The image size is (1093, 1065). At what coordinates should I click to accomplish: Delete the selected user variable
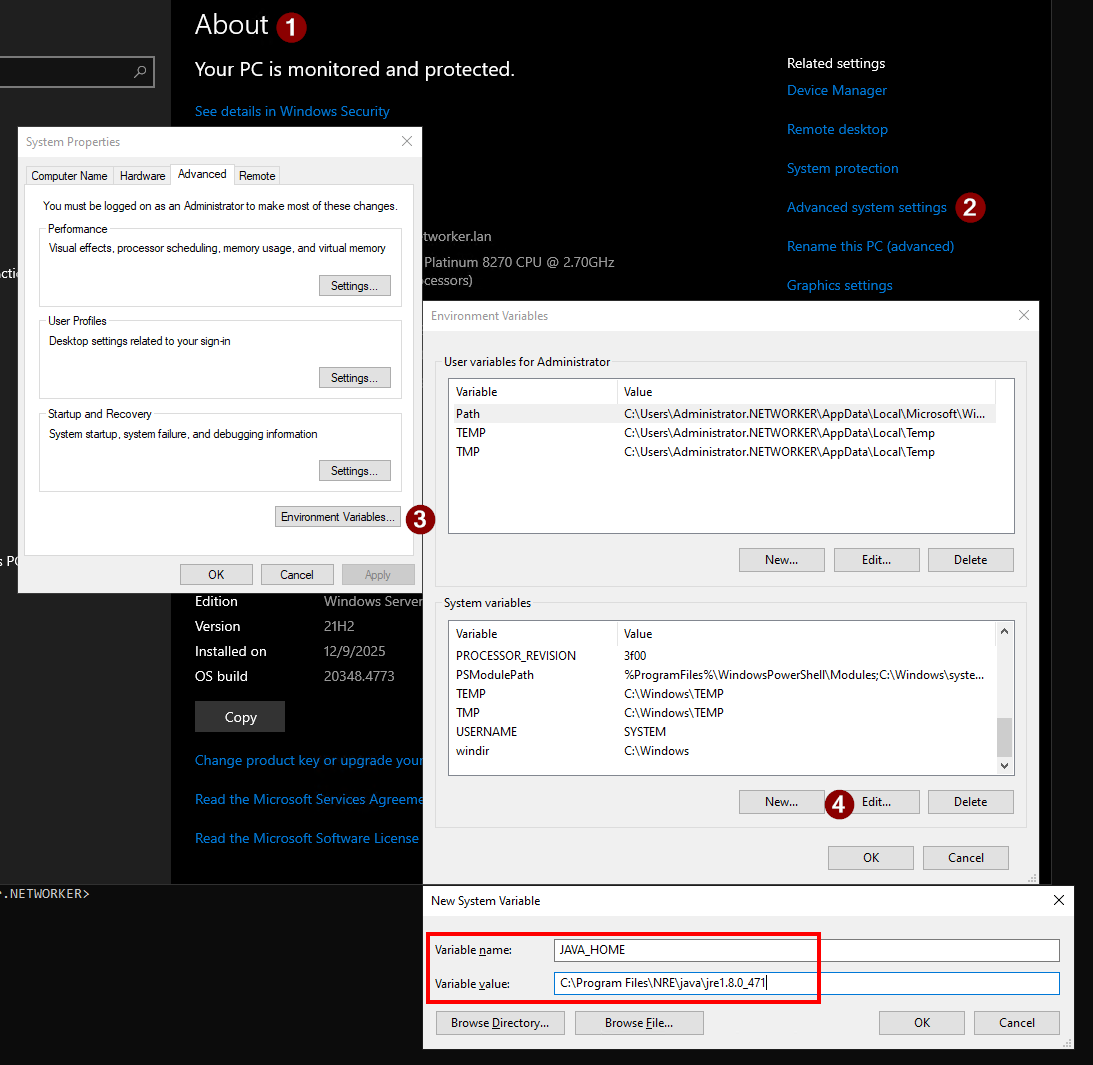click(970, 559)
